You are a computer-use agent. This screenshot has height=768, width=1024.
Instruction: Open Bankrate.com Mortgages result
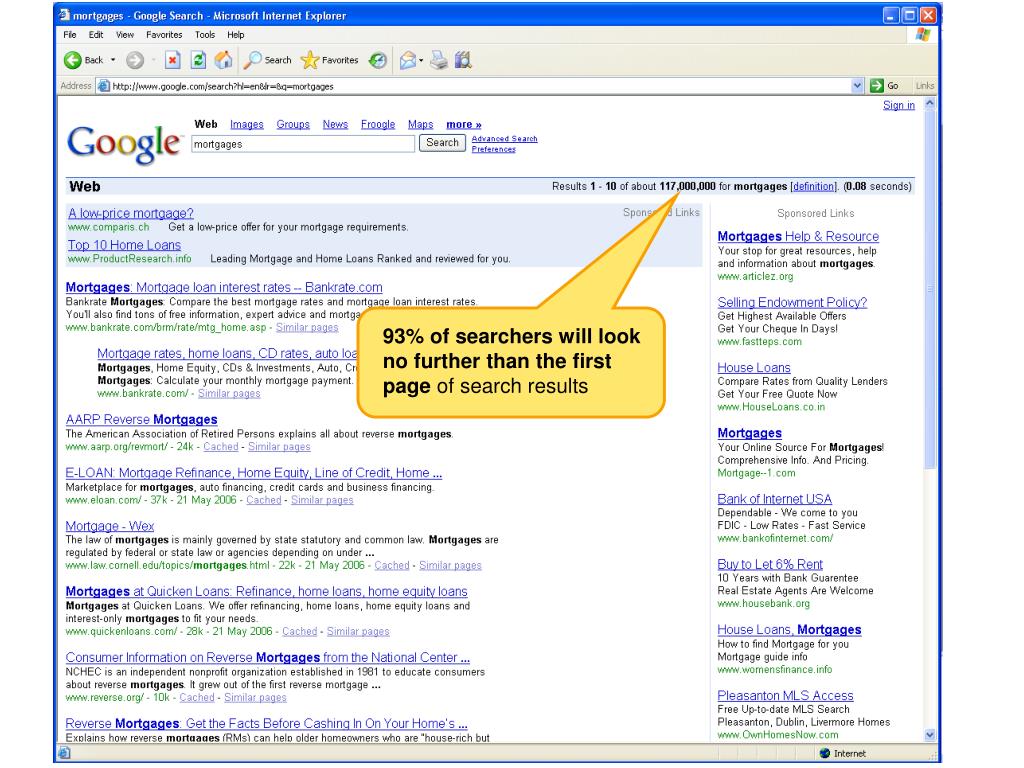pyautogui.click(x=224, y=287)
